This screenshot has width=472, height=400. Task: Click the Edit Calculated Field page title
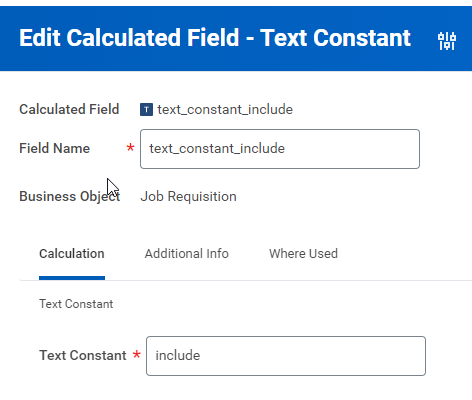click(215, 37)
